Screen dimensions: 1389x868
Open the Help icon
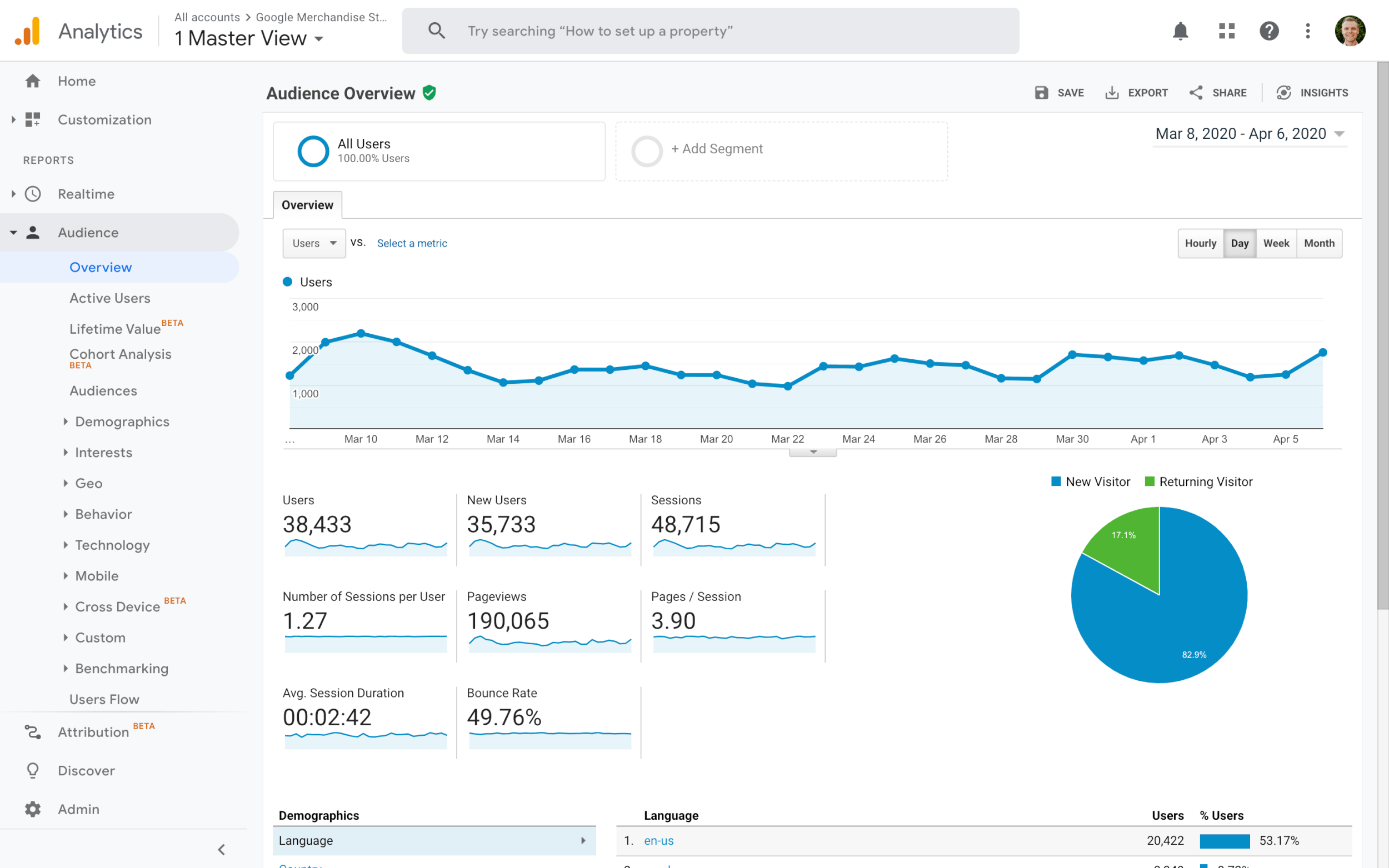[x=1270, y=31]
